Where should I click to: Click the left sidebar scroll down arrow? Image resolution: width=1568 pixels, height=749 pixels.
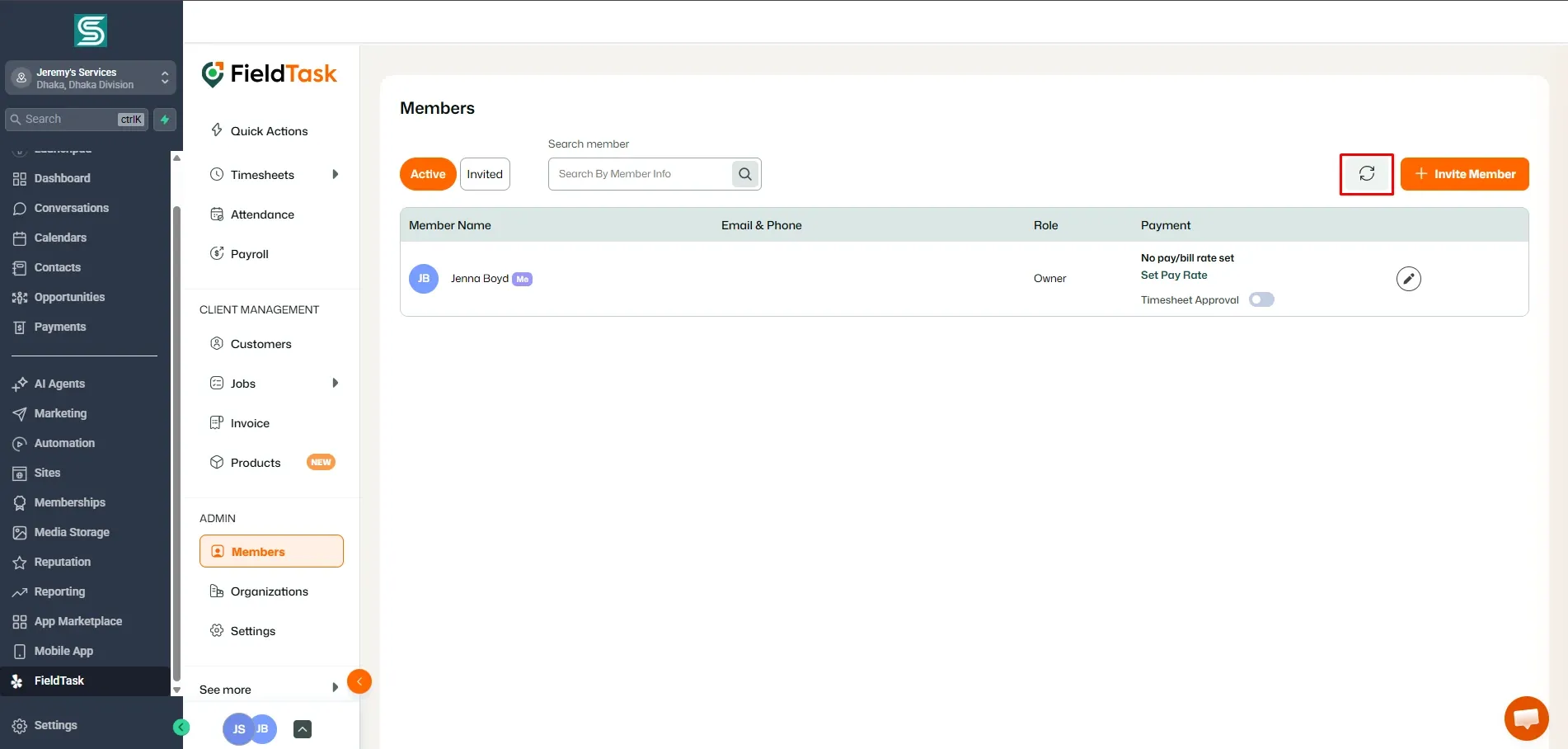tap(176, 690)
